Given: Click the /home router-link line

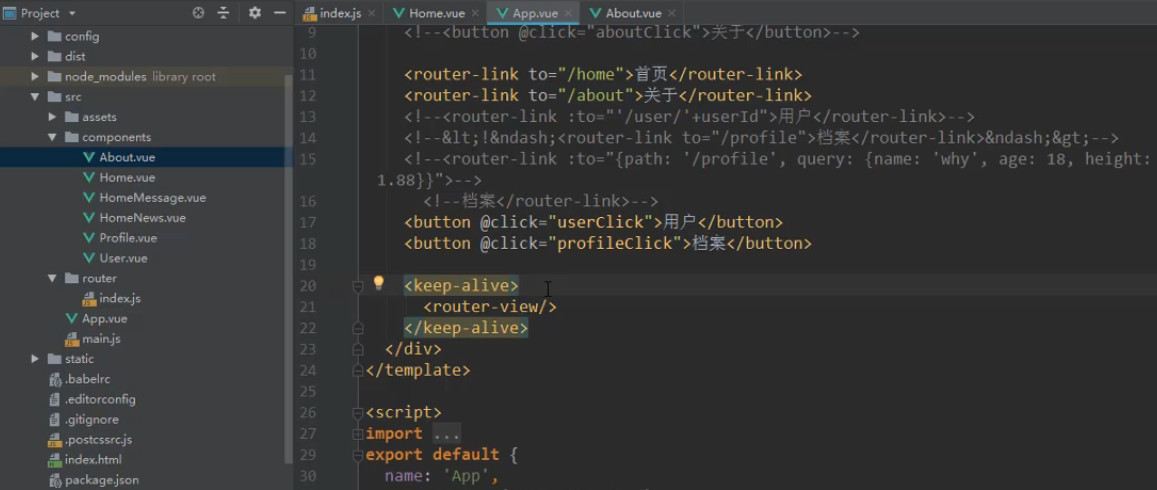Looking at the screenshot, I should (x=603, y=75).
